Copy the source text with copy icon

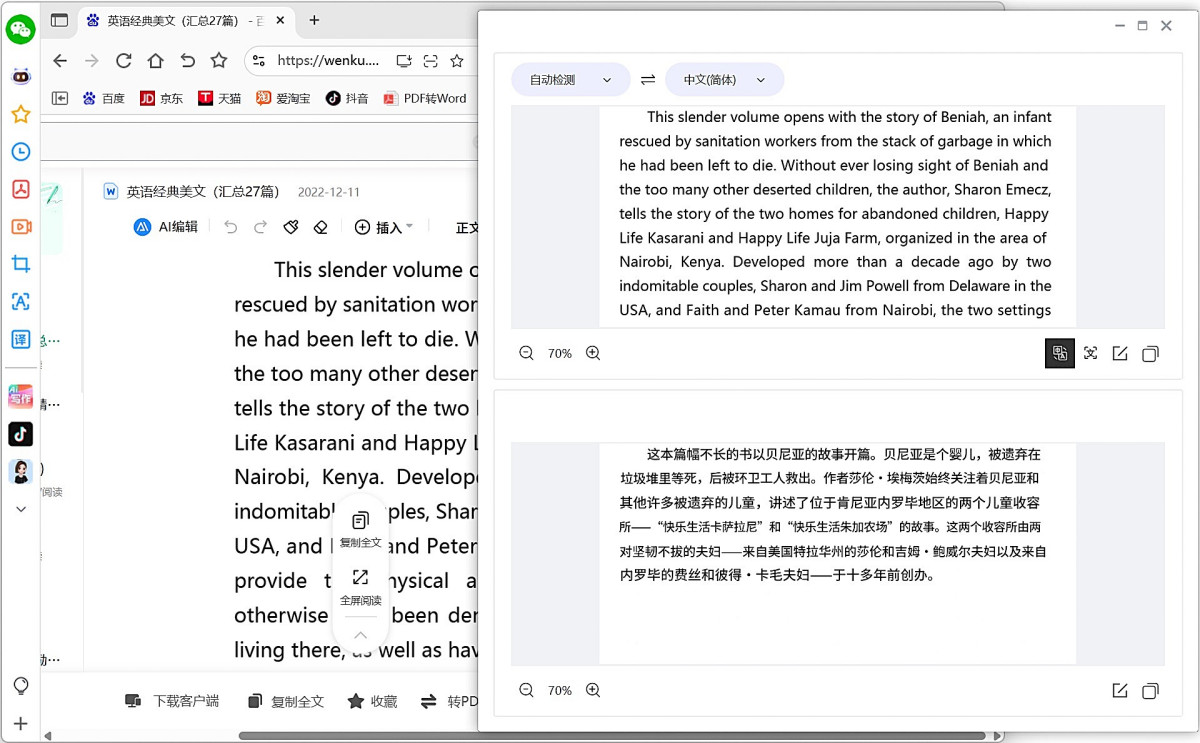[x=1150, y=353]
